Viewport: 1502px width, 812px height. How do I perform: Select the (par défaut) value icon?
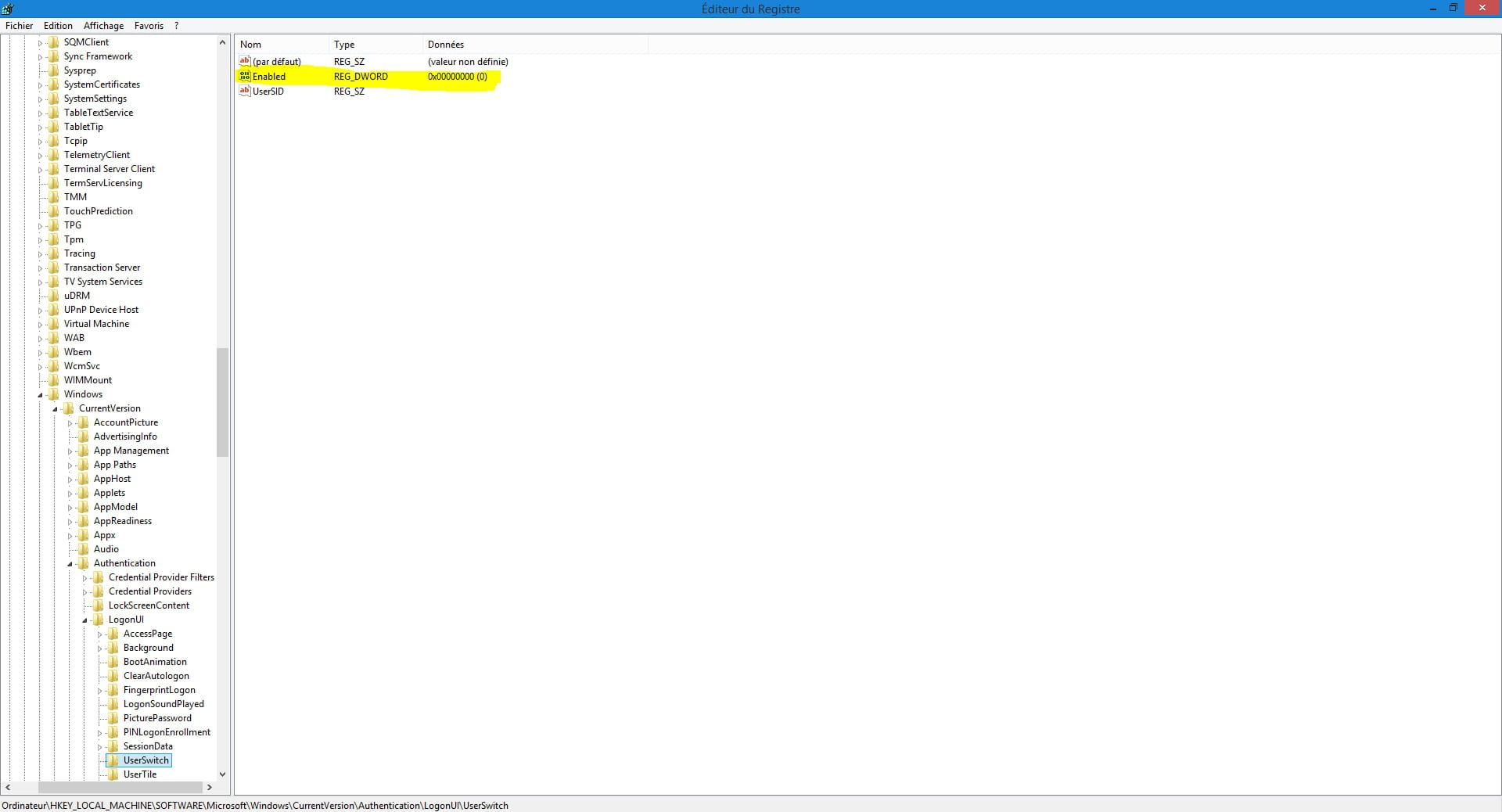click(245, 61)
